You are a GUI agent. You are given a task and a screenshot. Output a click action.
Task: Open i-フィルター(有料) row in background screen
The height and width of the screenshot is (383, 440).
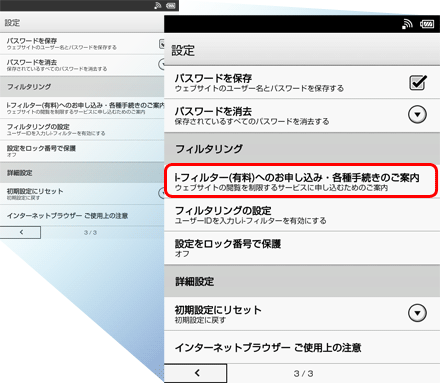click(x=82, y=108)
